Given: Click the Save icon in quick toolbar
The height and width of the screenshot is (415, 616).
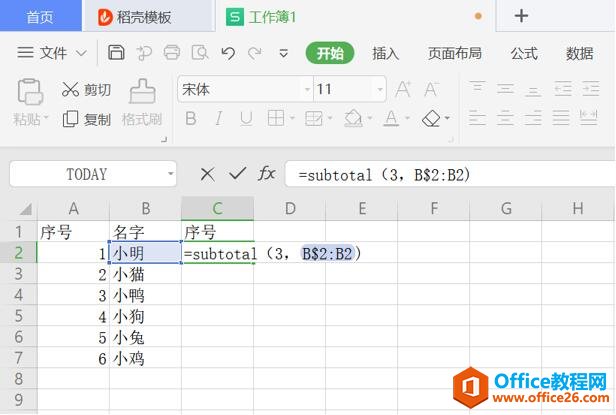Looking at the screenshot, I should (x=116, y=52).
